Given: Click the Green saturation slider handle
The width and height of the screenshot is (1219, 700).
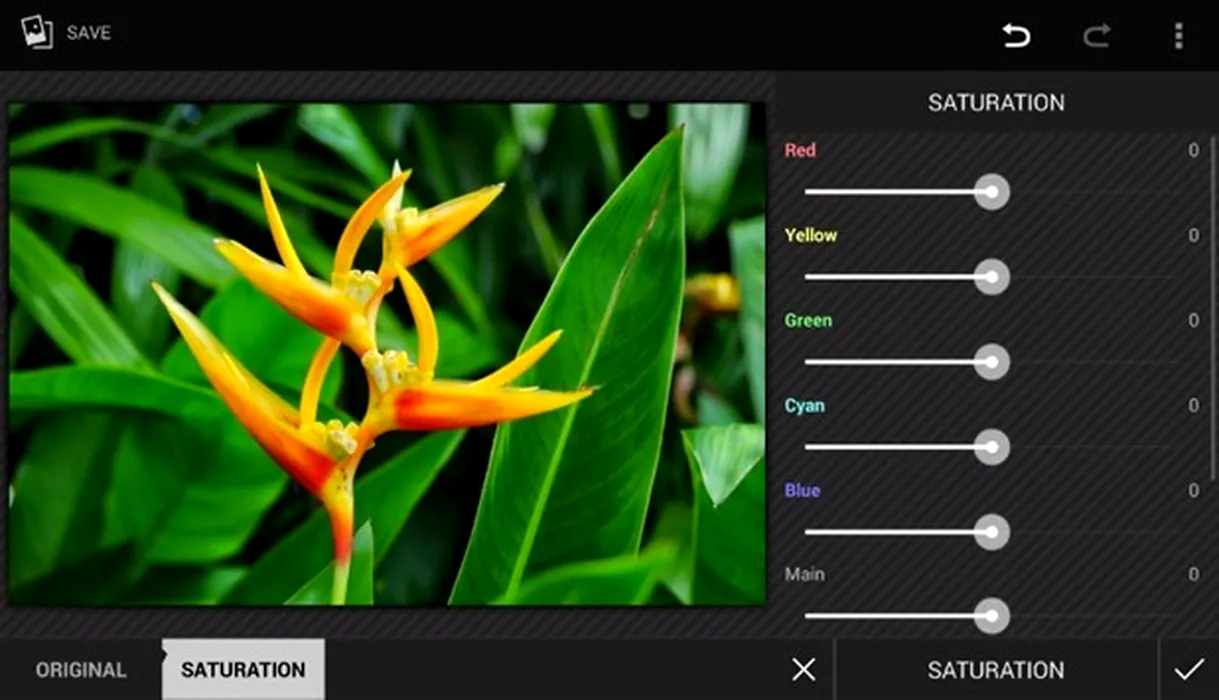Looking at the screenshot, I should pyautogui.click(x=991, y=362).
